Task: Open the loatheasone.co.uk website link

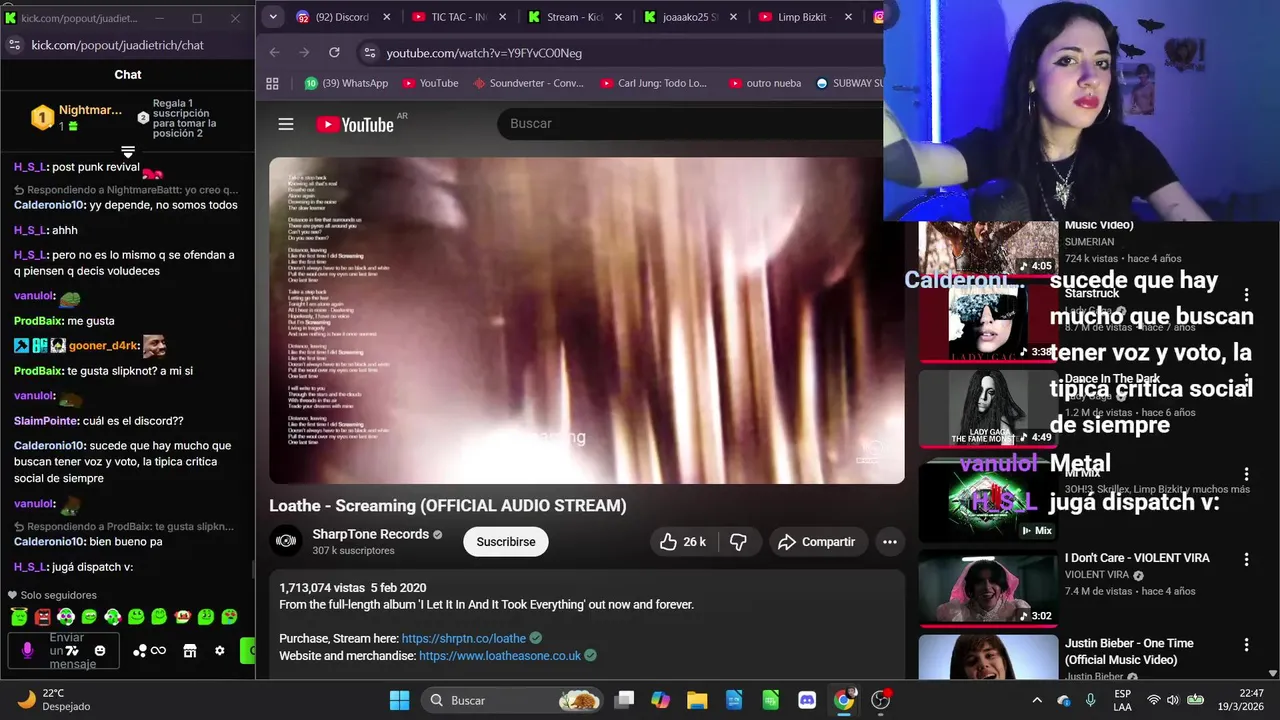Action: (500, 656)
